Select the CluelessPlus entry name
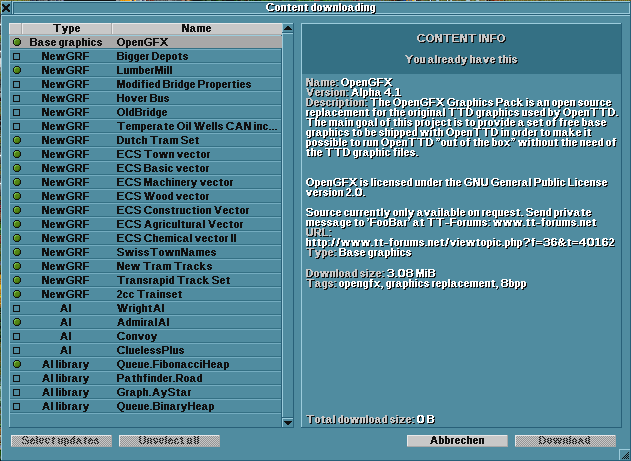Image resolution: width=631 pixels, height=461 pixels. tap(151, 350)
